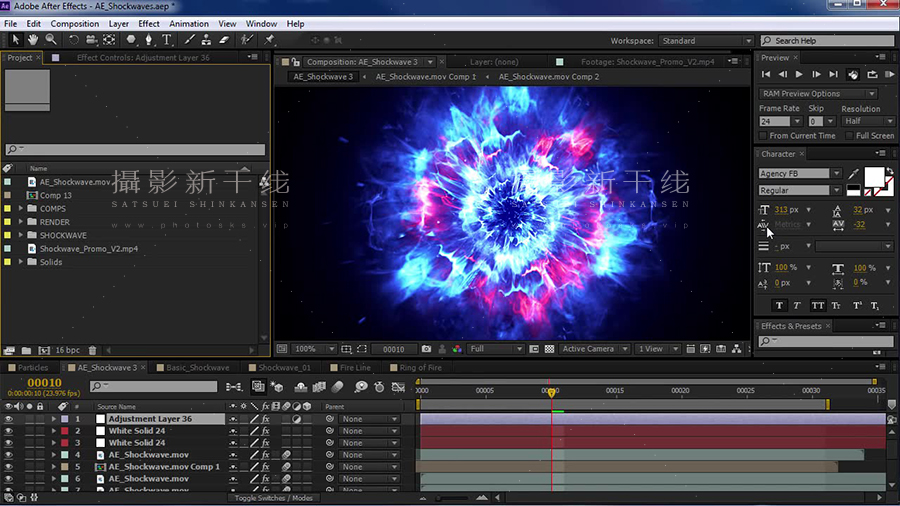Select the Clone Stamp tool
Image resolution: width=900 pixels, height=506 pixels.
click(x=206, y=40)
